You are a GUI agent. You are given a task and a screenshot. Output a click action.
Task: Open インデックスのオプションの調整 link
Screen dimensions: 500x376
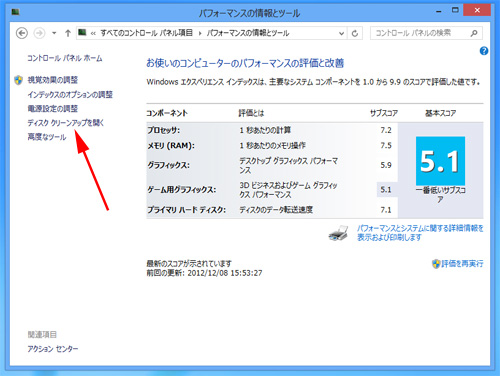70,95
